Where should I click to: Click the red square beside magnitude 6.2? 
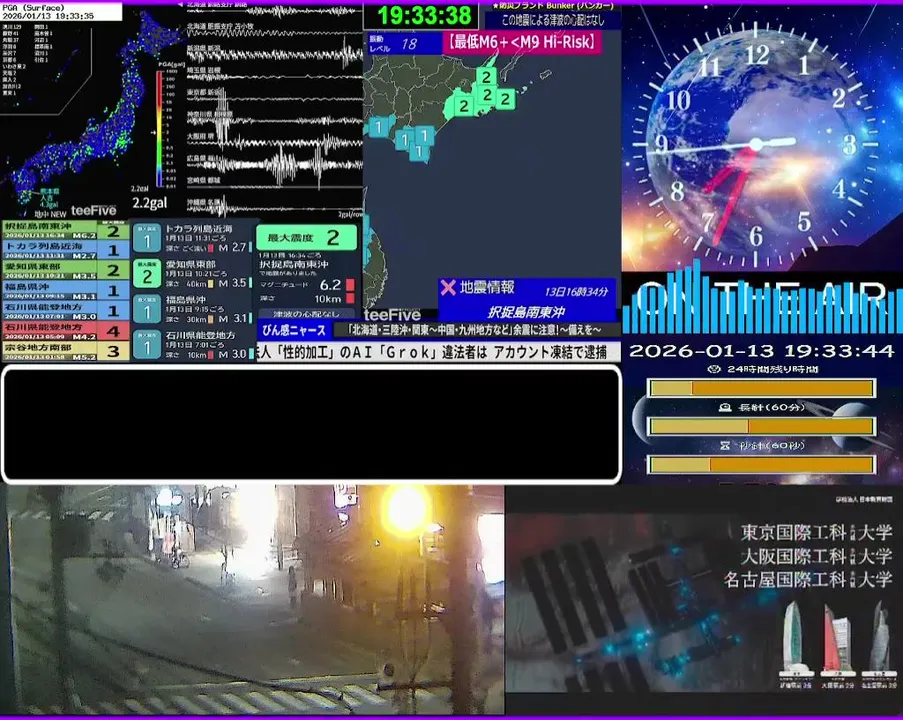coord(350,285)
